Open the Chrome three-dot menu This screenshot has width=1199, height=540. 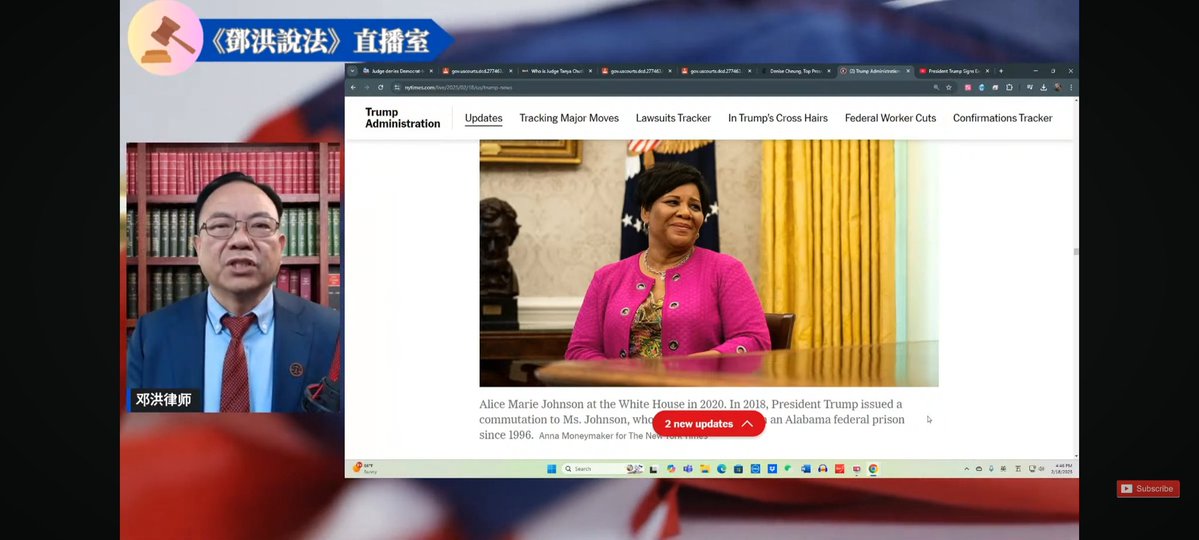[x=1071, y=87]
